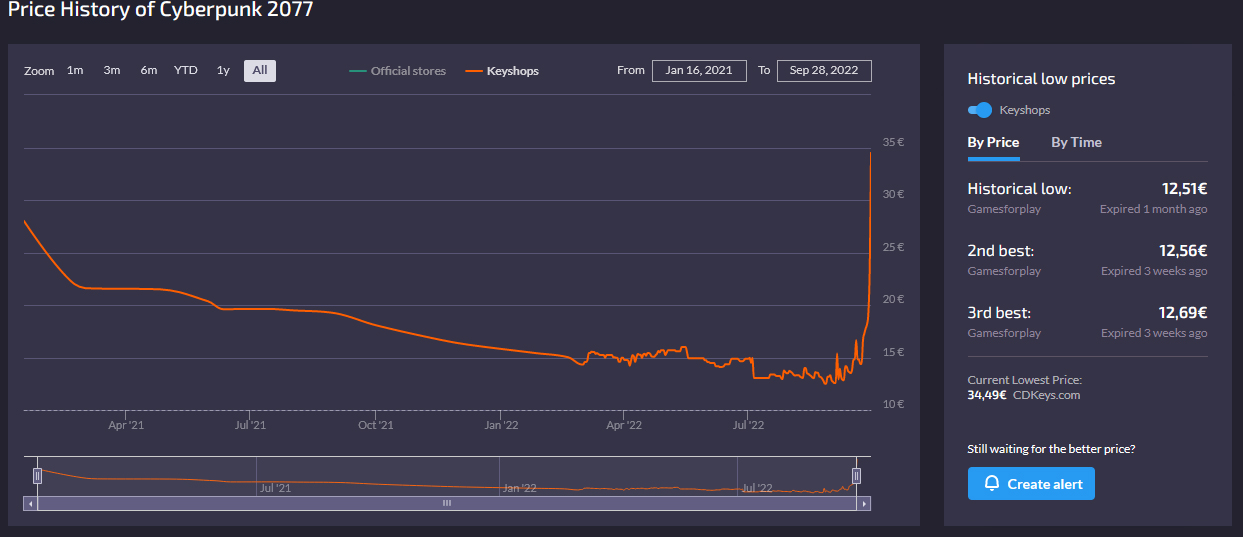Click the 2nd best price 12,56€

click(1183, 250)
